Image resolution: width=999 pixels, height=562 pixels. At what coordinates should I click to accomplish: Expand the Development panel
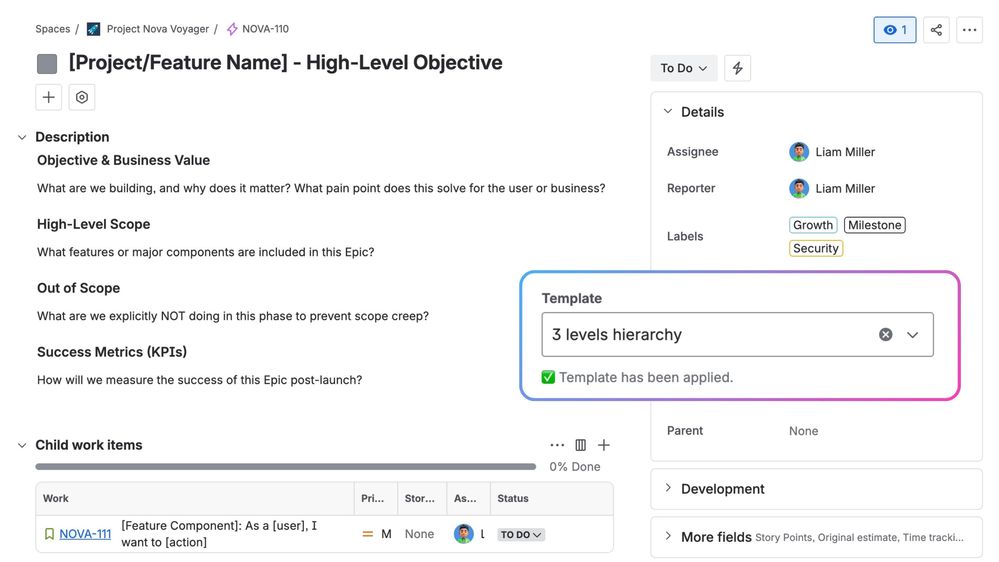pos(668,488)
